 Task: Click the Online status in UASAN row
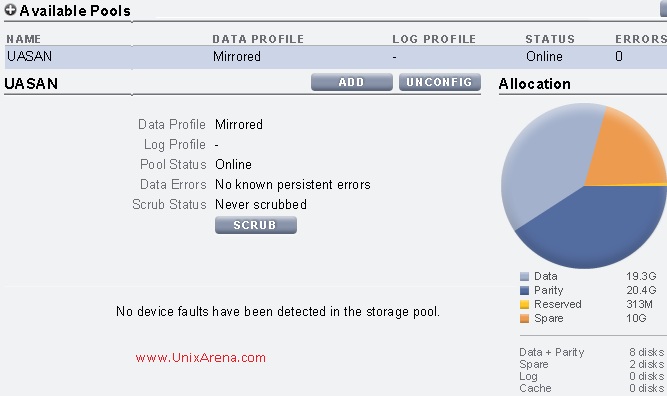(544, 57)
